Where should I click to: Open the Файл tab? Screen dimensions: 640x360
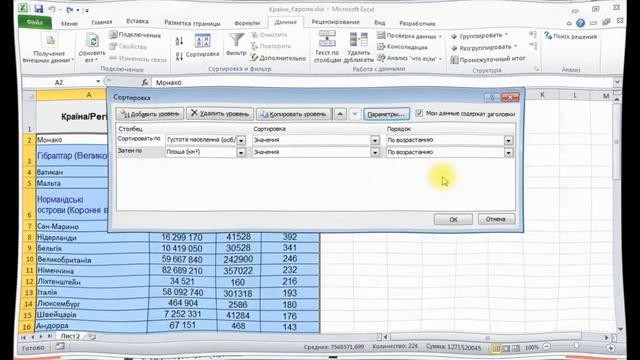(35, 22)
